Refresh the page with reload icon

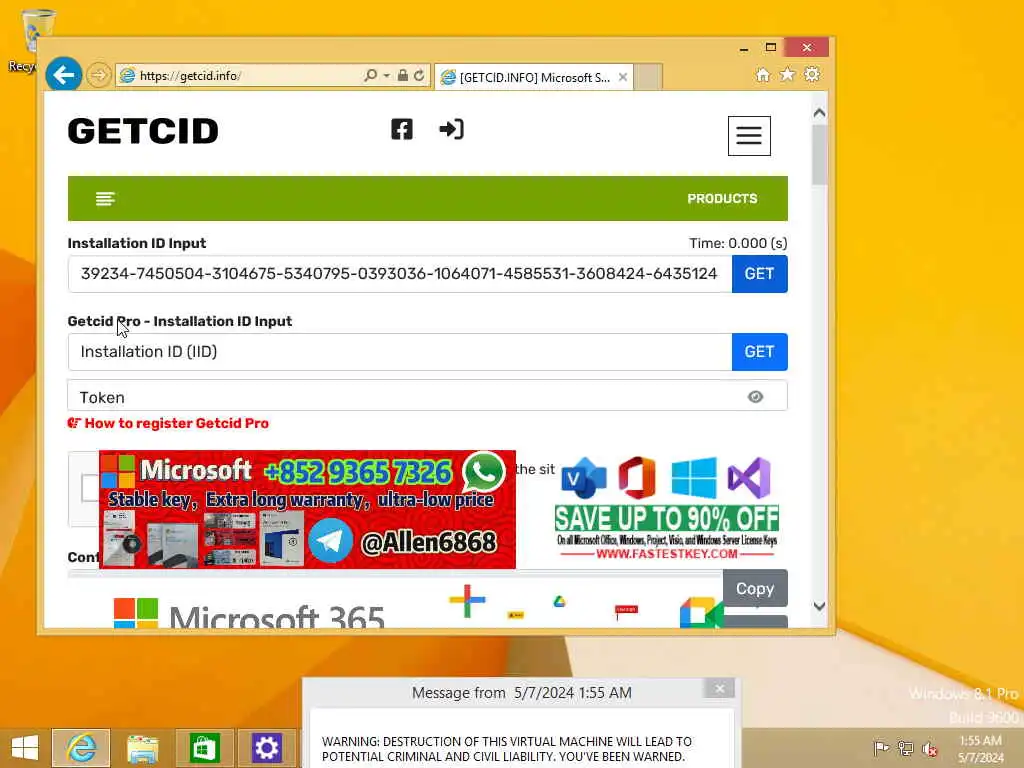[x=419, y=76]
